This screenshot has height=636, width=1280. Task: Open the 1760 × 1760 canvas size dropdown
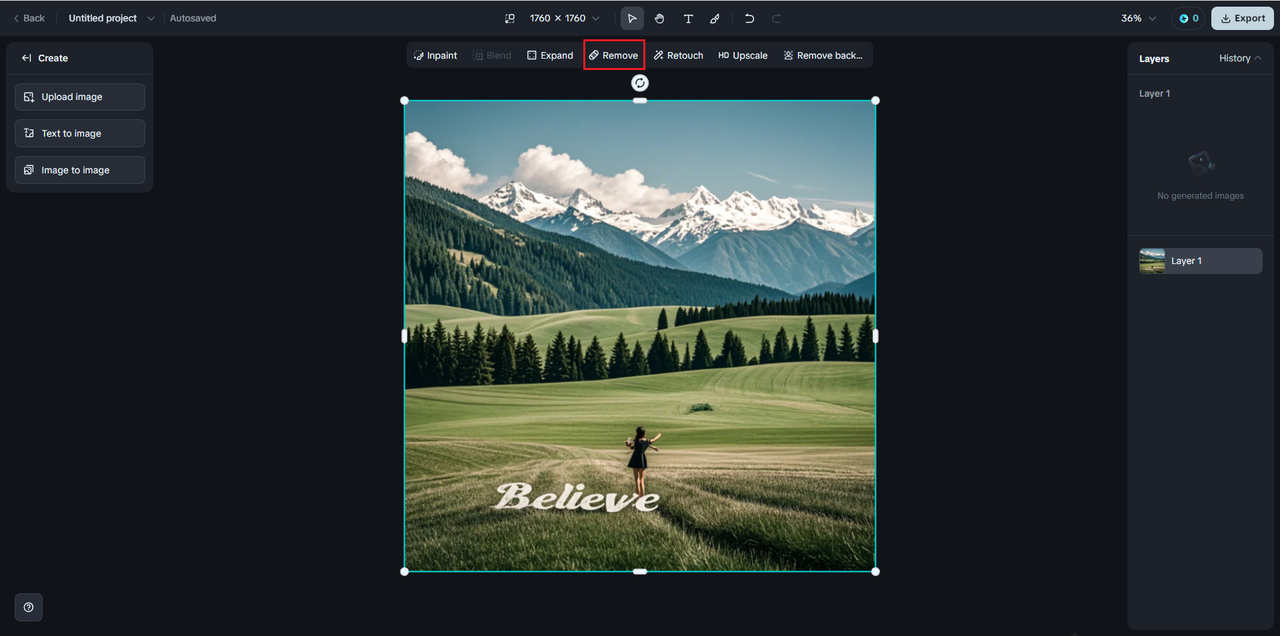[564, 18]
